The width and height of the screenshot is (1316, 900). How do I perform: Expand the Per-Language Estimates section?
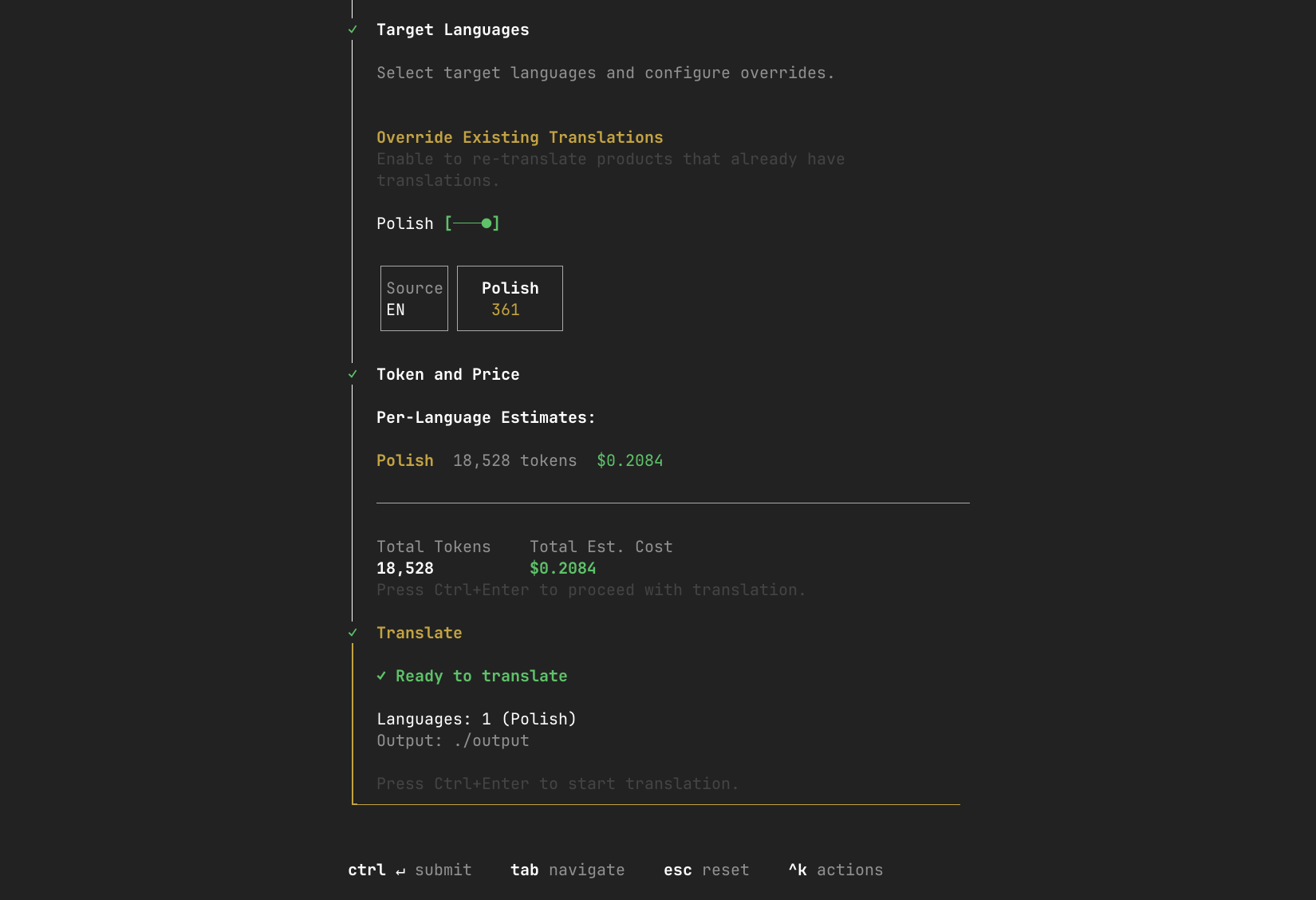click(486, 417)
